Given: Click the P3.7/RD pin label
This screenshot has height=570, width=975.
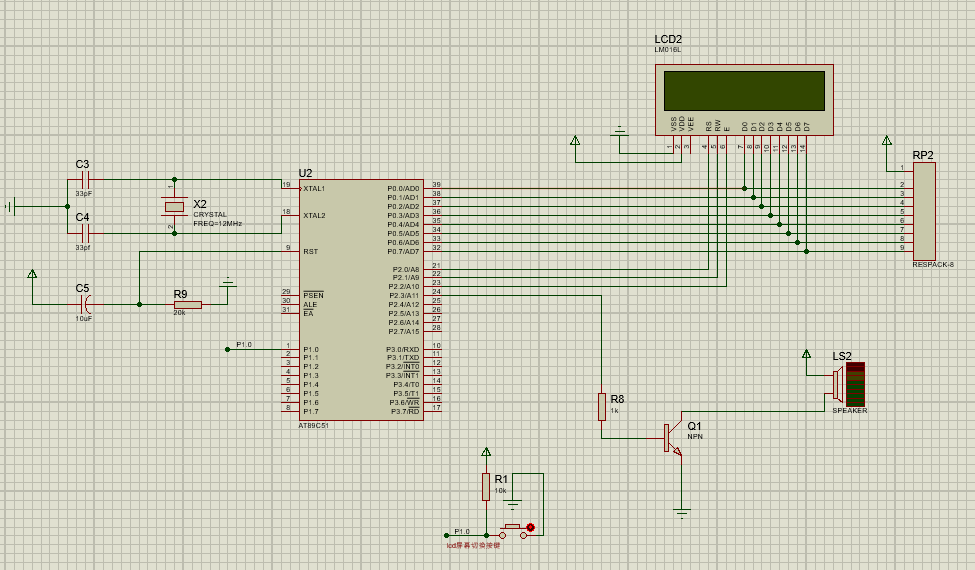Looking at the screenshot, I should [x=405, y=412].
